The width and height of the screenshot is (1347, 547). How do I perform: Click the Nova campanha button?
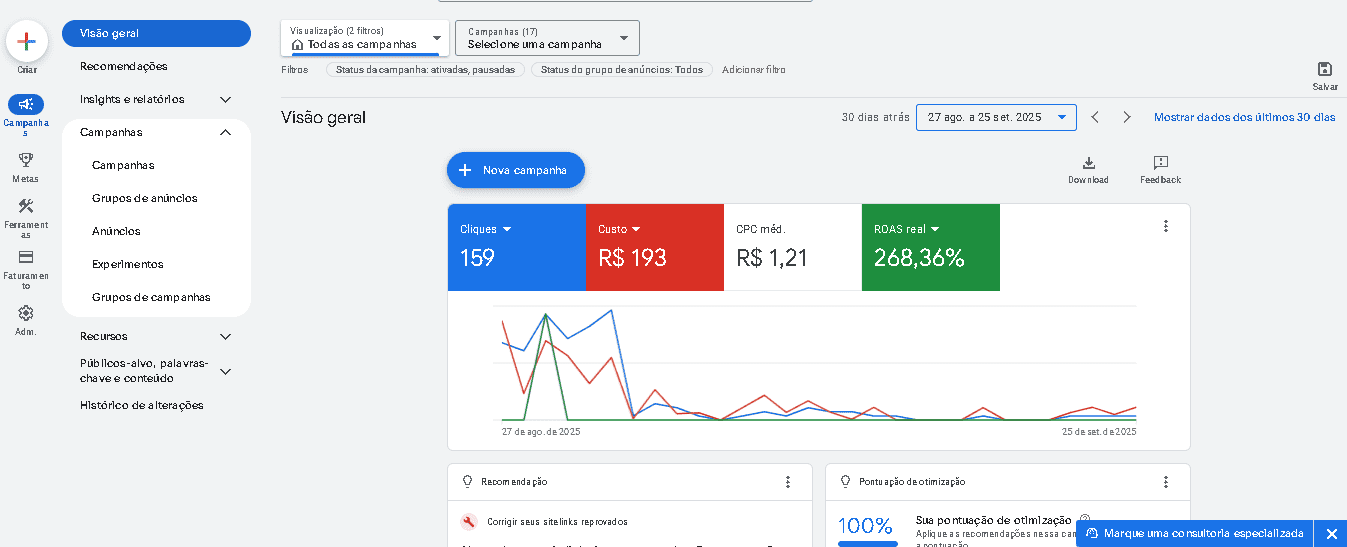515,170
